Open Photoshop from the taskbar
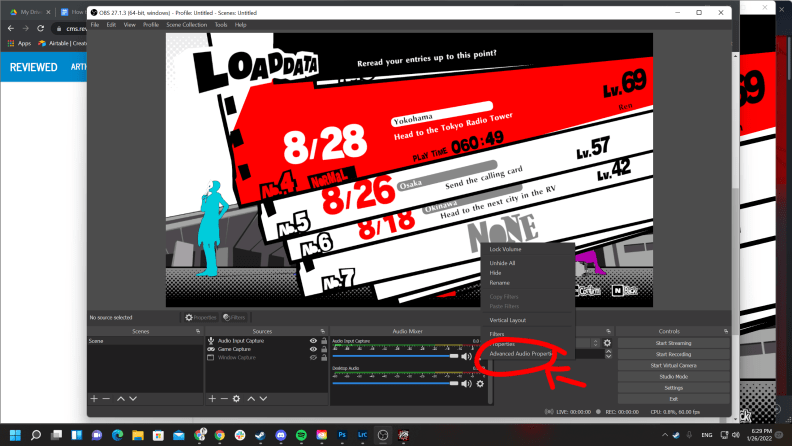Viewport: 792px width, 446px height. (x=342, y=435)
